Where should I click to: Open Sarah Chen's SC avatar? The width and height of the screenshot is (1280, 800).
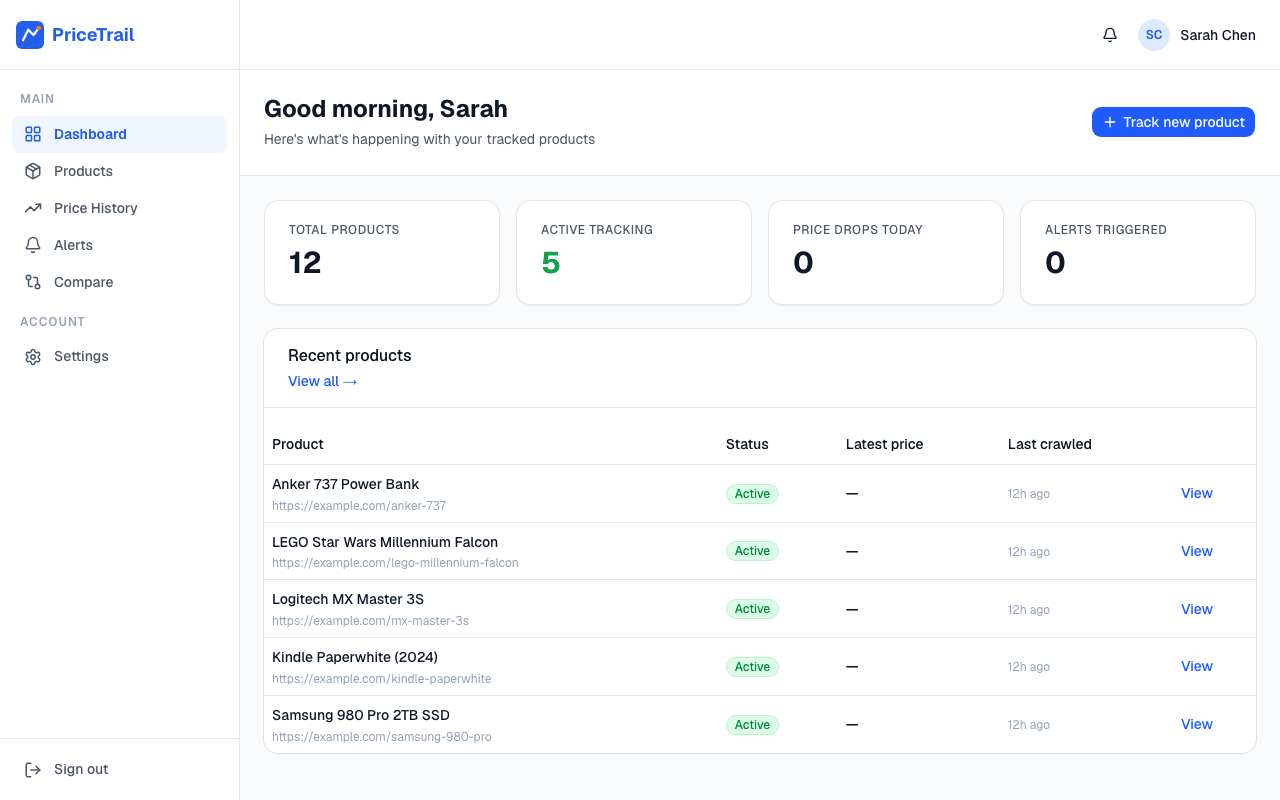pyautogui.click(x=1154, y=35)
